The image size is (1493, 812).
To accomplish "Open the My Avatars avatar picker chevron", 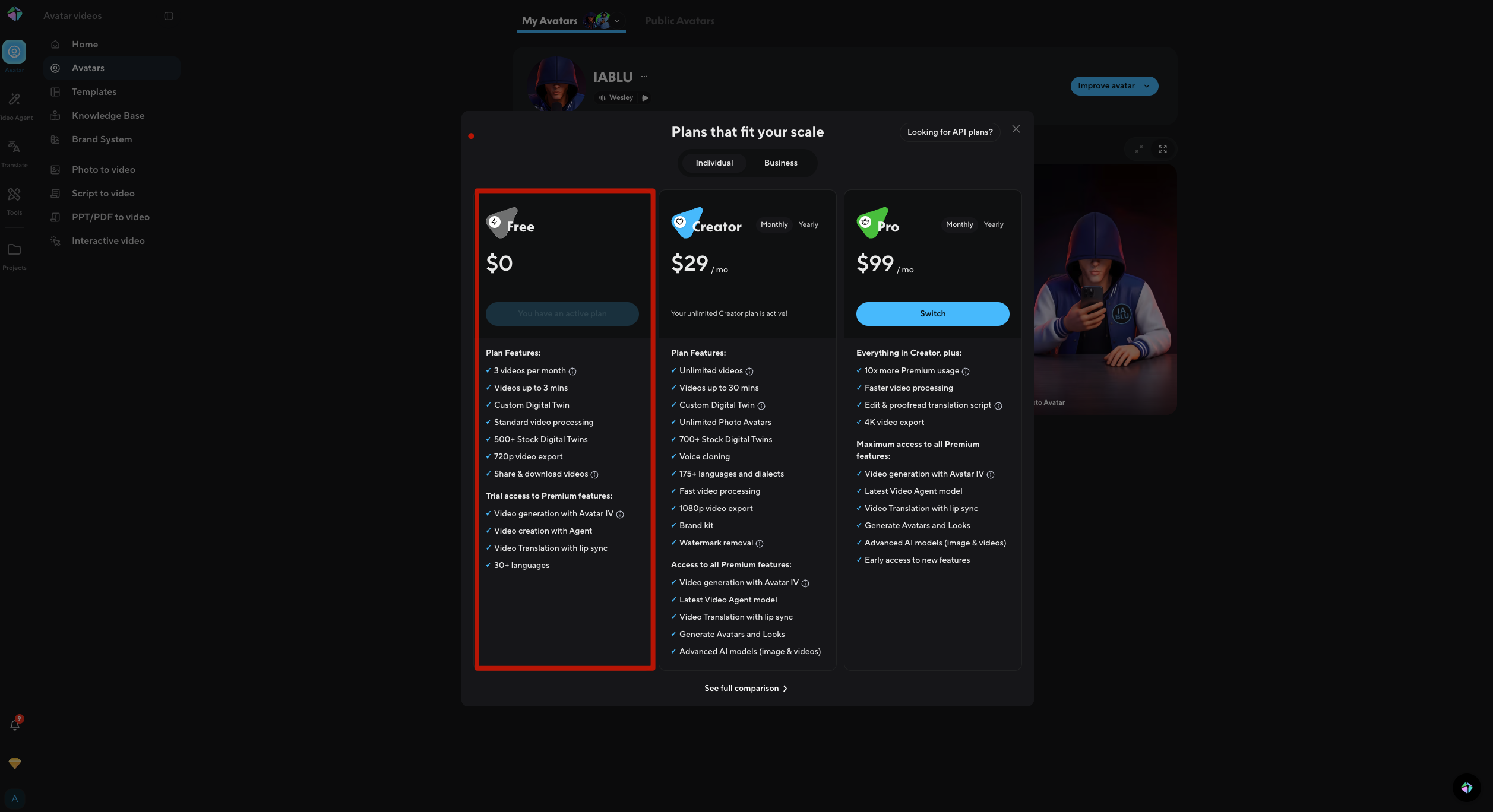I will tap(617, 21).
